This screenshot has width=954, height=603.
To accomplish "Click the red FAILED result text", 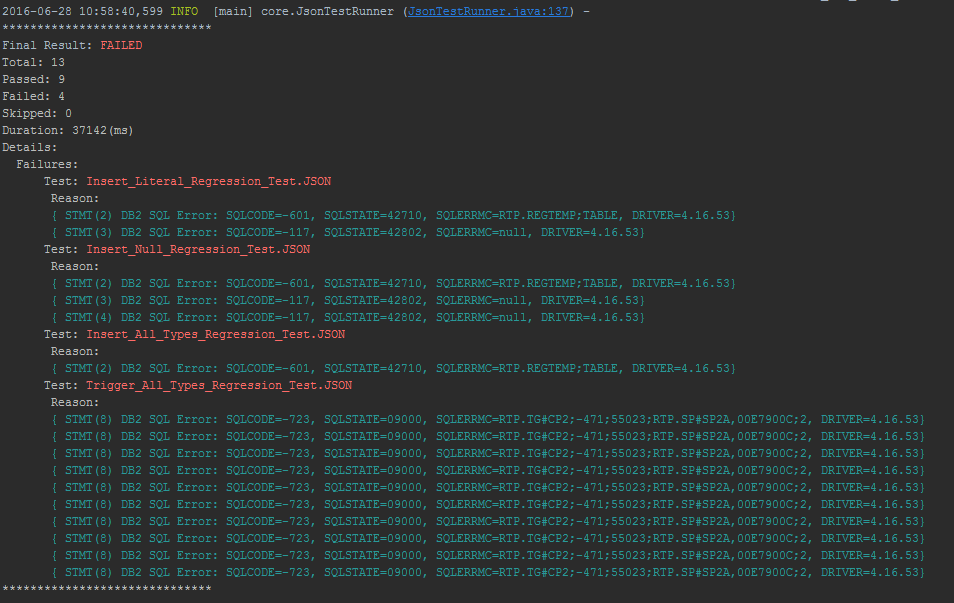I will click(x=121, y=45).
